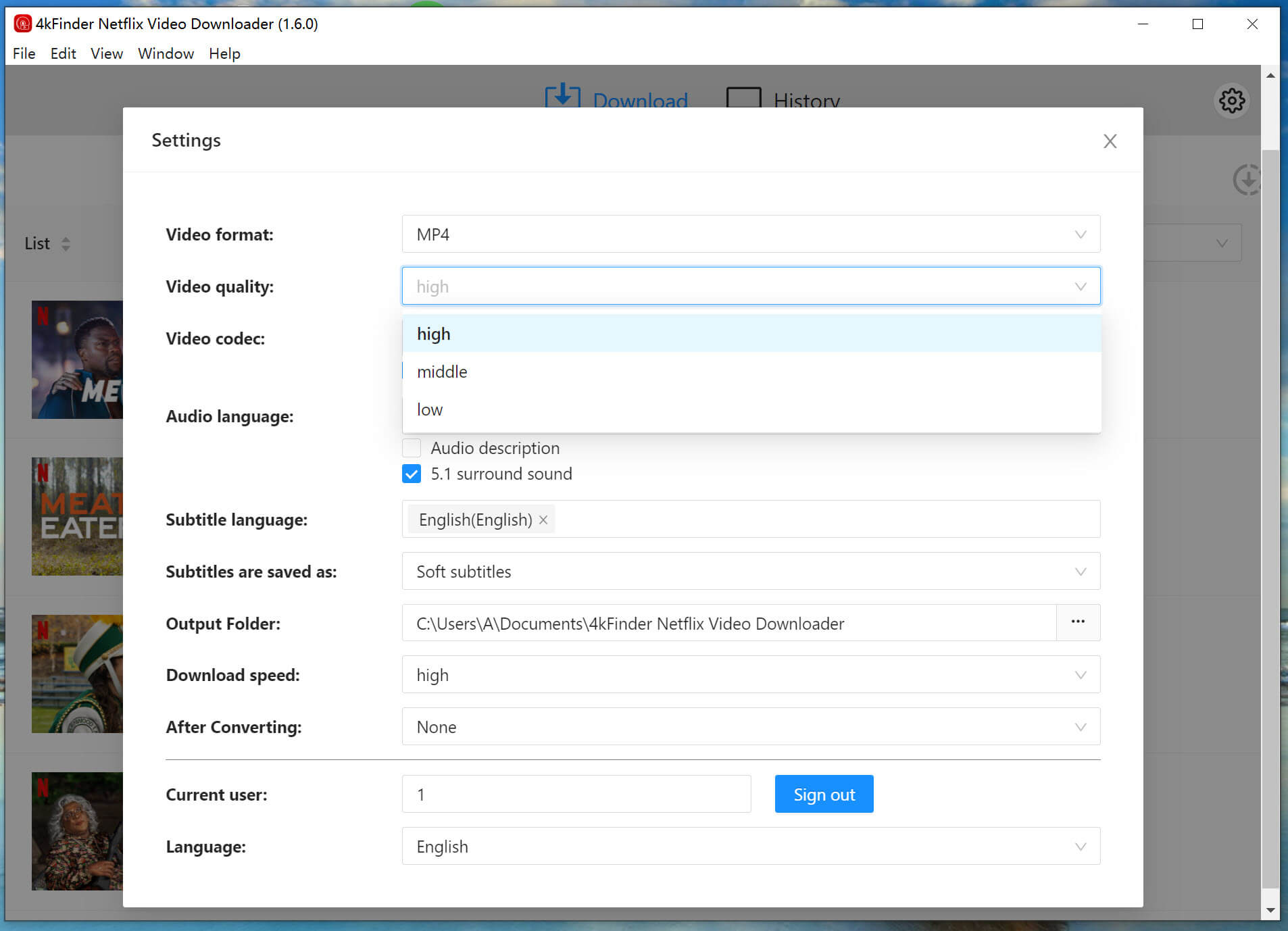1288x931 pixels.
Task: Open the View menu
Action: (x=107, y=53)
